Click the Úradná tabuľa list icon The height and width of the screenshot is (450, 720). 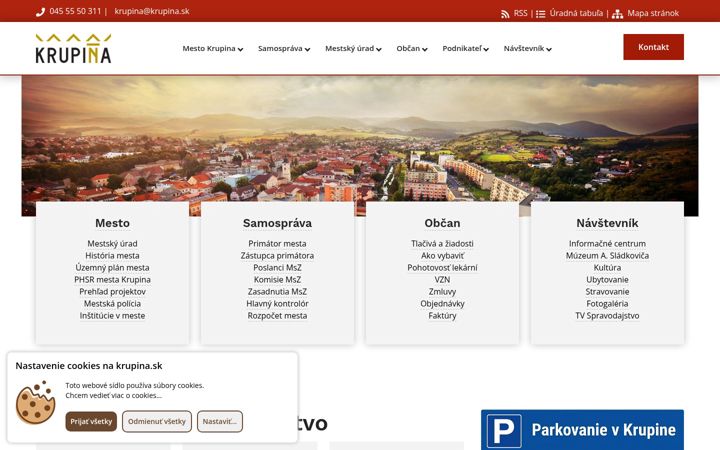[540, 14]
